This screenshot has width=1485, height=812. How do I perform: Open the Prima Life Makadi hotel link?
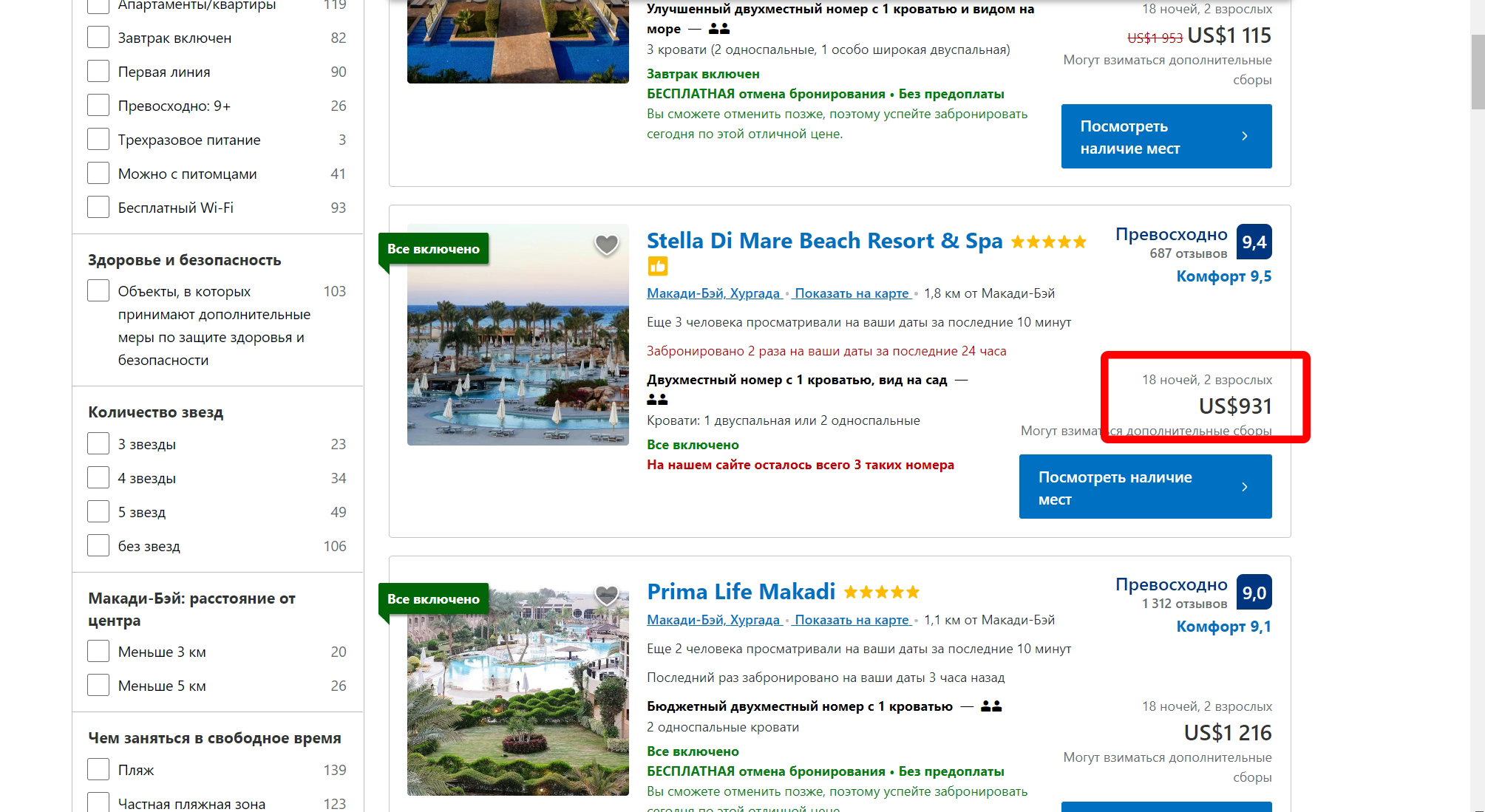(x=741, y=592)
